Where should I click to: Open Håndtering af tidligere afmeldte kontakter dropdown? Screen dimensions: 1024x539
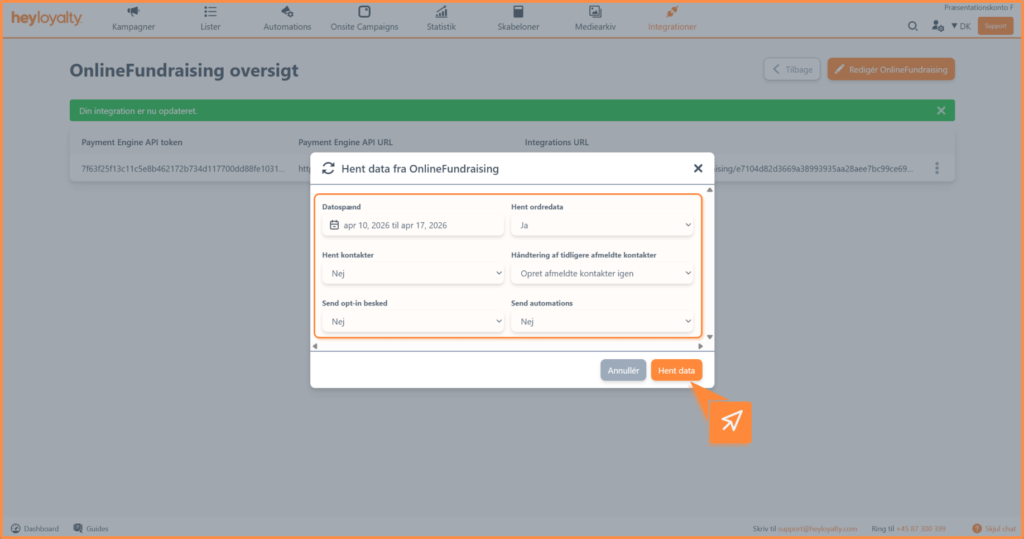pos(601,273)
